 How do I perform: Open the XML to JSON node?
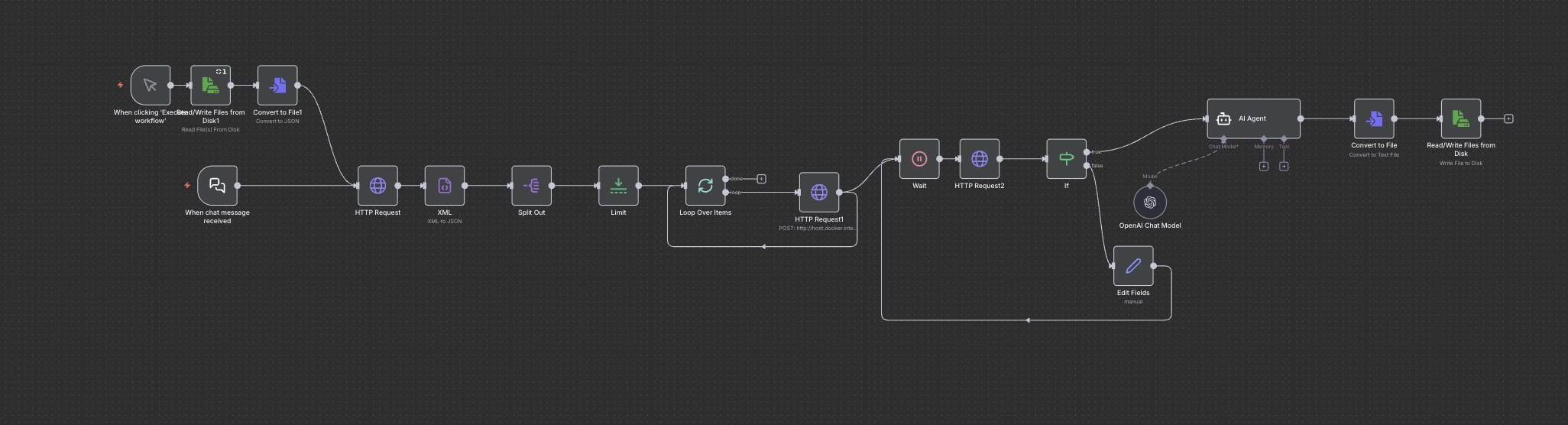click(x=444, y=185)
